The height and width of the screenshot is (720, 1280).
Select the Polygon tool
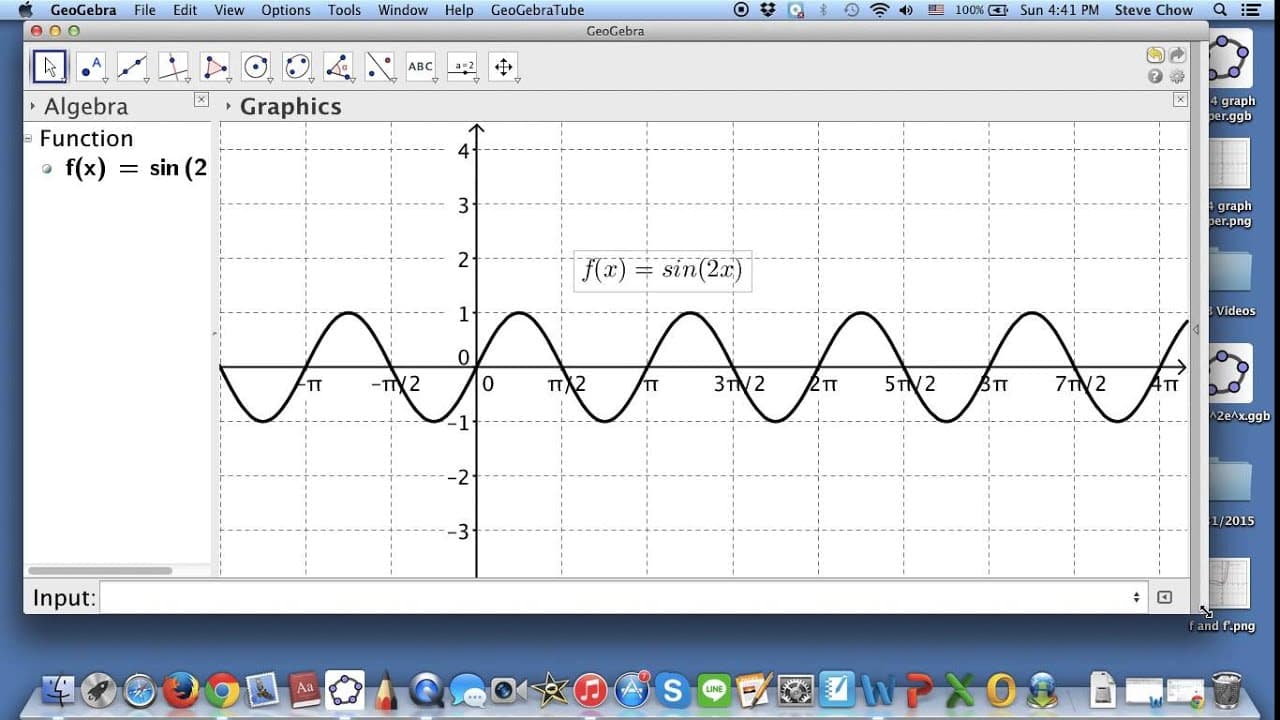(x=215, y=67)
